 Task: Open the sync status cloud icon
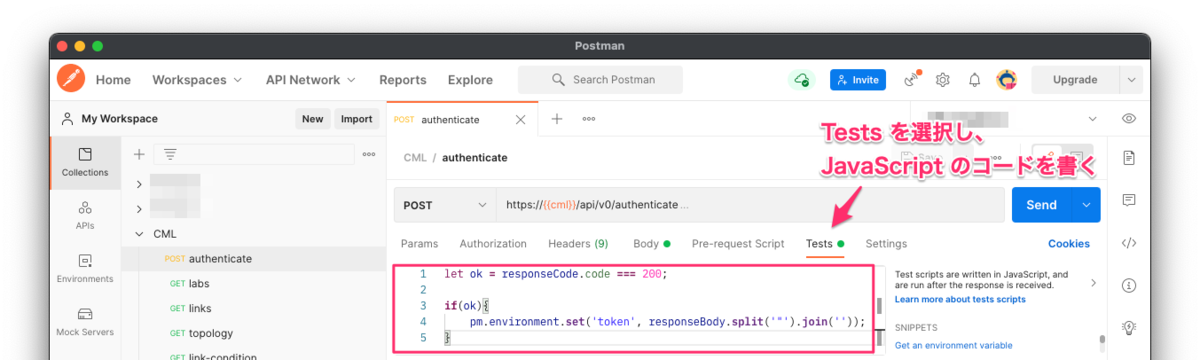[801, 80]
